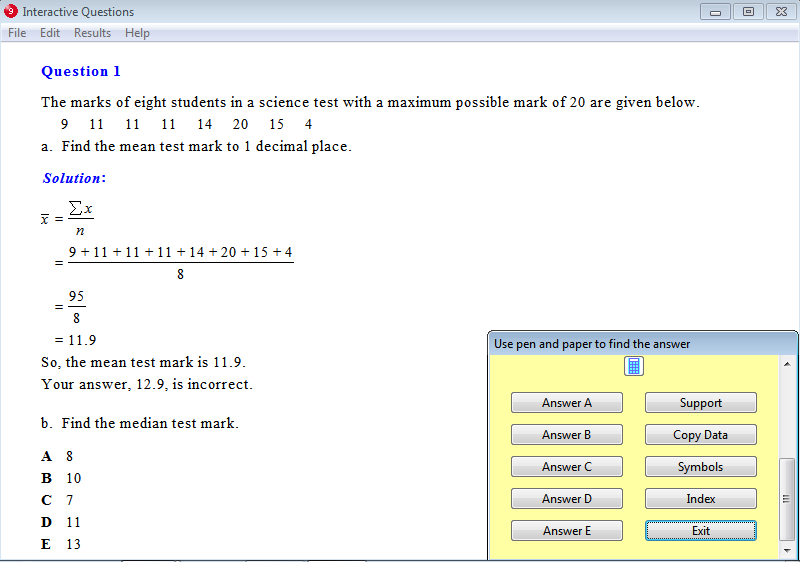Pick the Answer D button

click(x=566, y=499)
